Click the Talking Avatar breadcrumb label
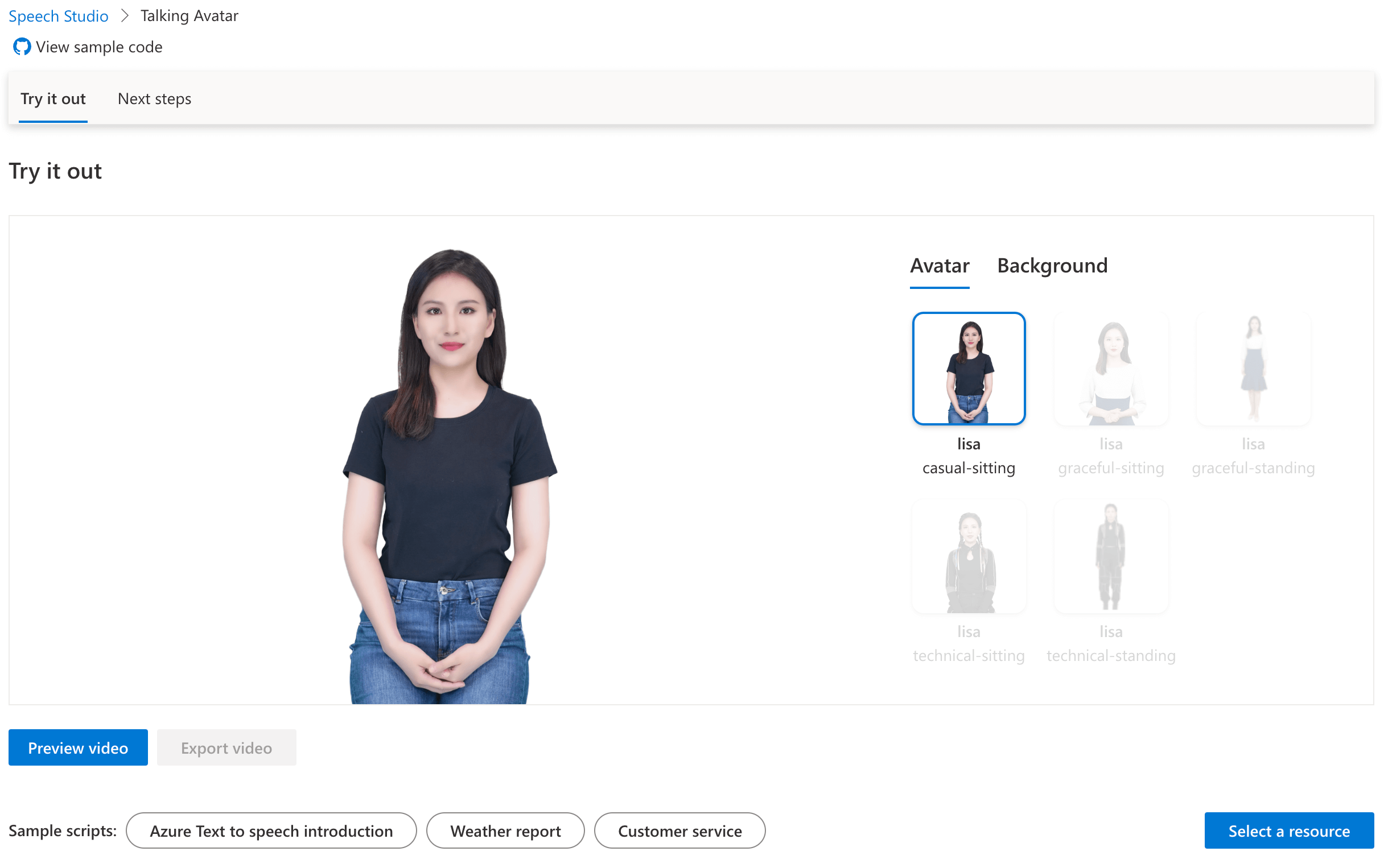Viewport: 1384px width, 868px height. [189, 15]
